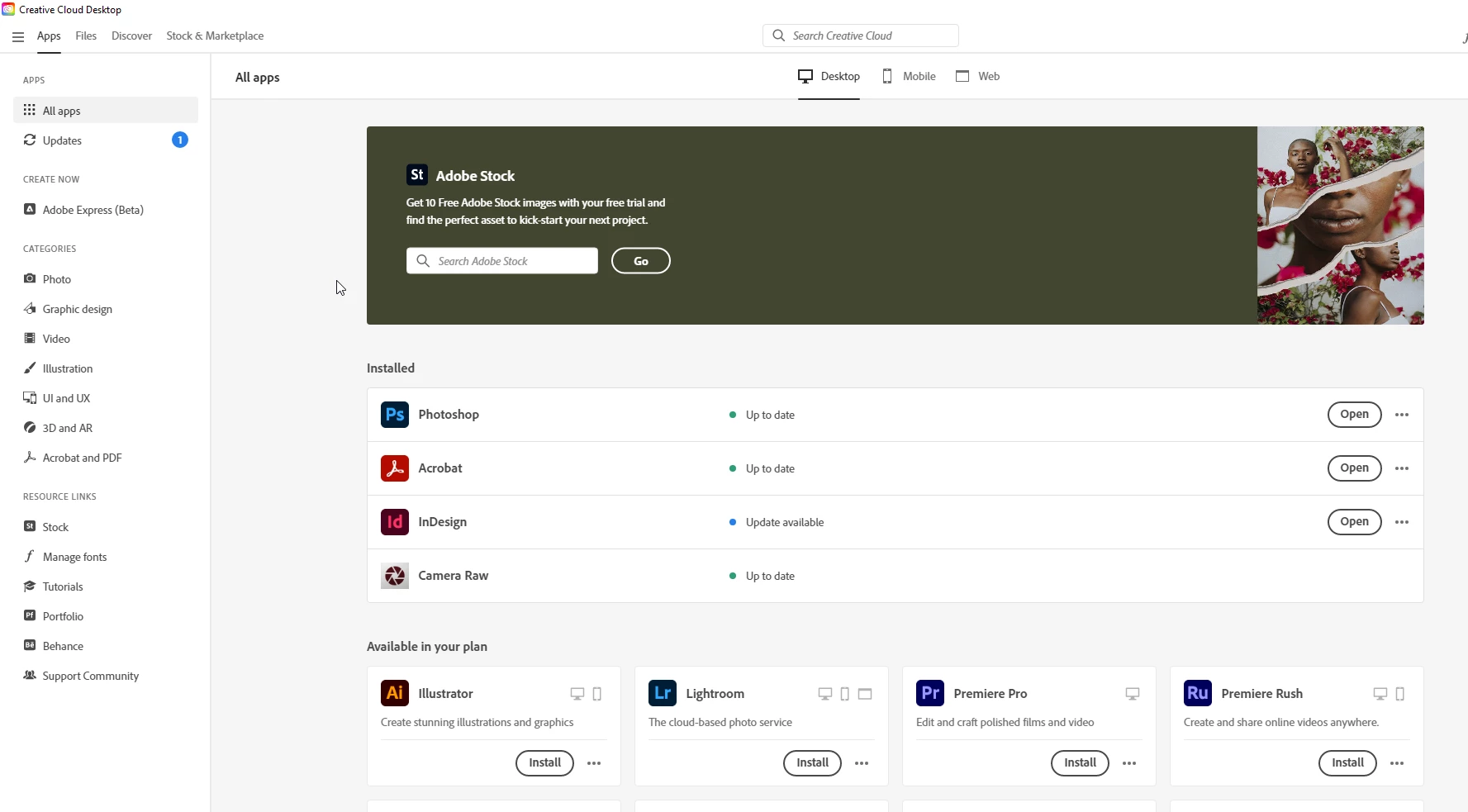Click the Lightroom Lr icon
Image resolution: width=1468 pixels, height=812 pixels.
pos(663,693)
